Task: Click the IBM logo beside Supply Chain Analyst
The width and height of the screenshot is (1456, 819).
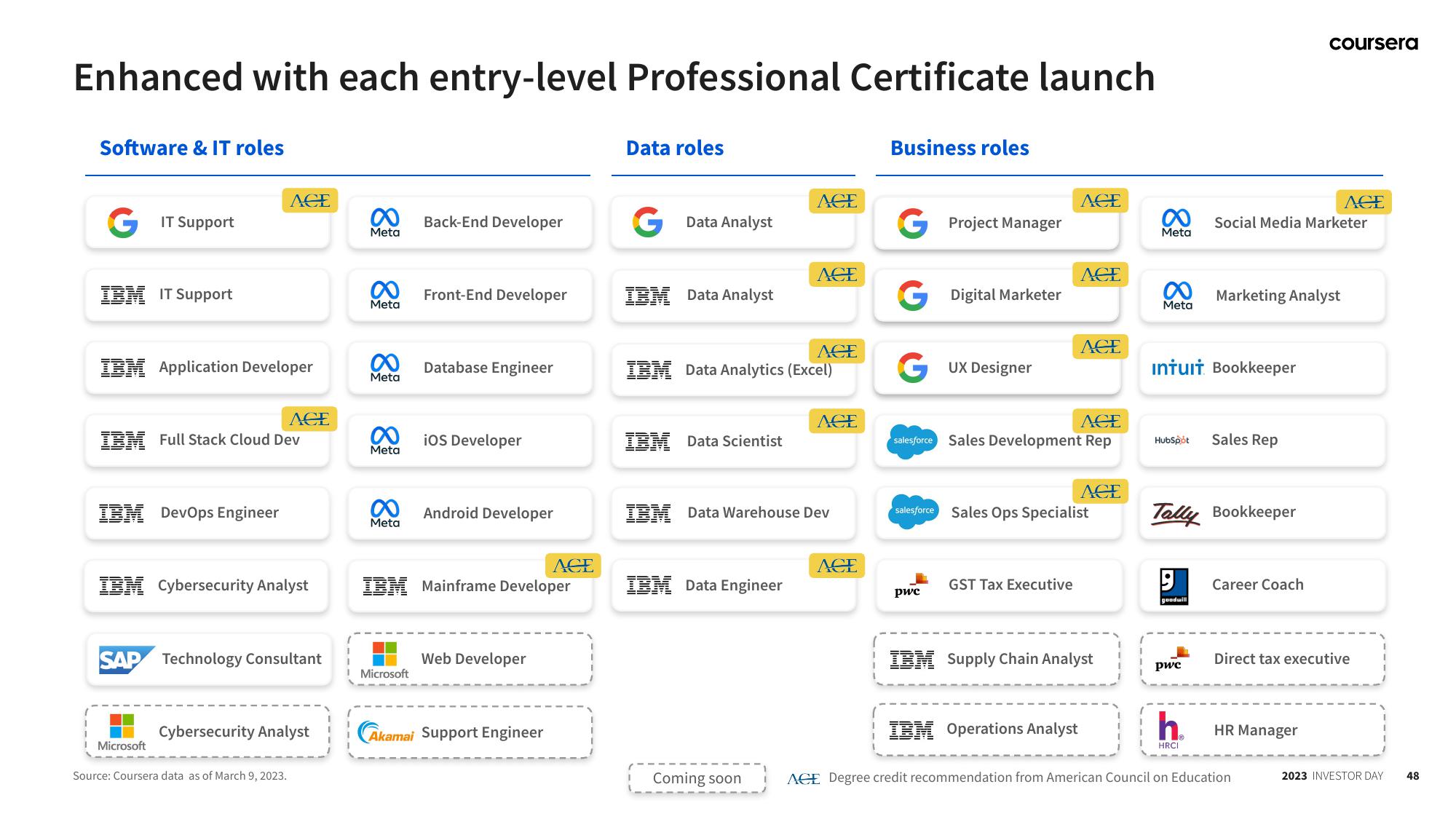Action: point(912,660)
